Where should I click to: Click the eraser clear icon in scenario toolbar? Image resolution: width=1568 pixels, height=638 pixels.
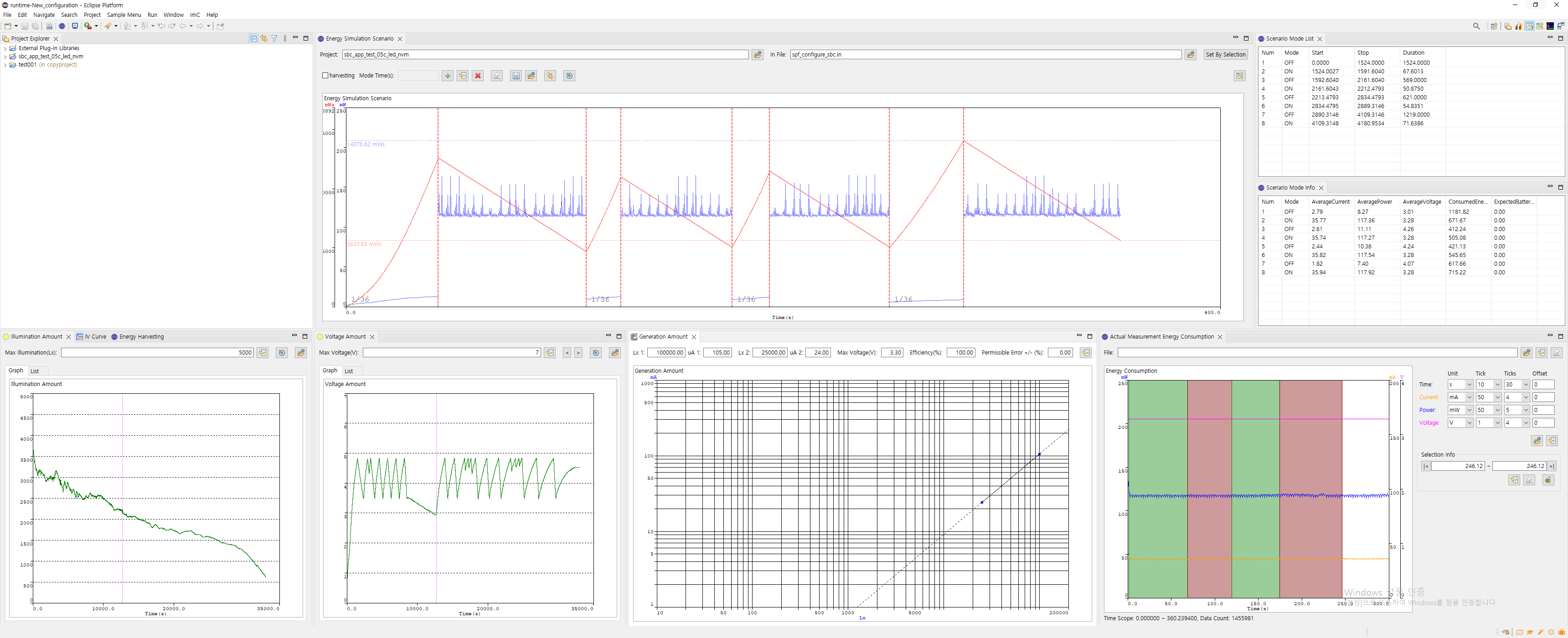point(497,76)
